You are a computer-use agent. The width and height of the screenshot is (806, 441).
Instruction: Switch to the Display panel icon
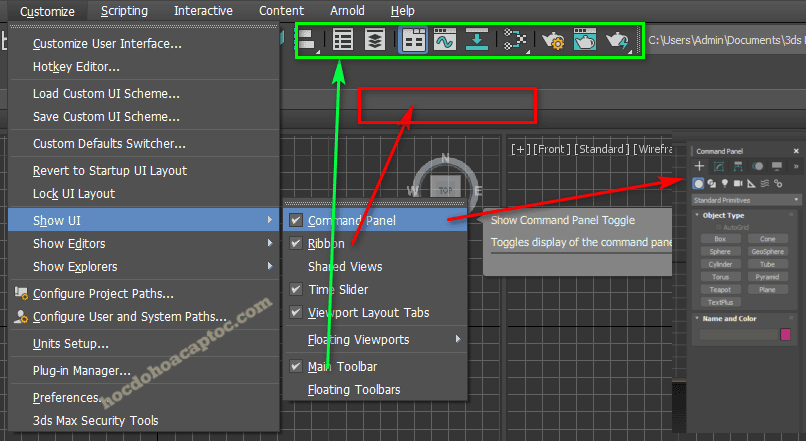(777, 166)
